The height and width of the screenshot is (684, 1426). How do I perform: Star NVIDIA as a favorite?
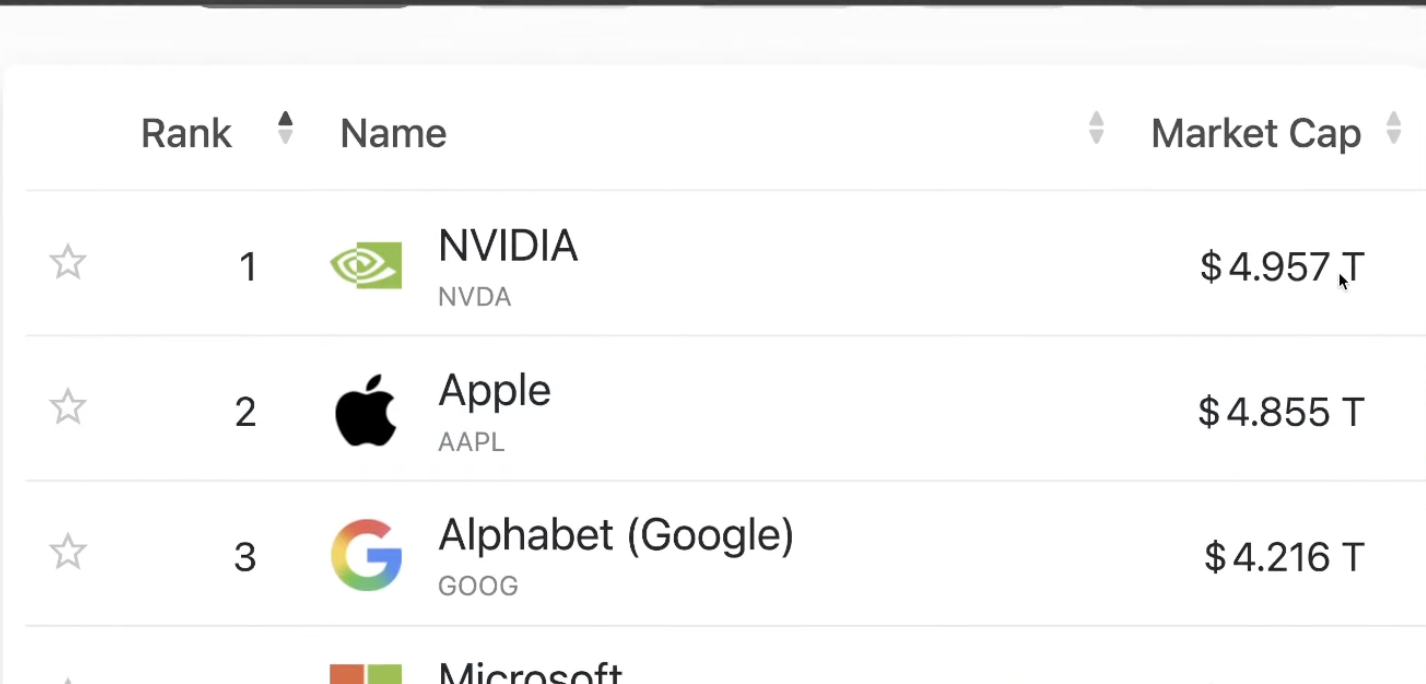[68, 263]
